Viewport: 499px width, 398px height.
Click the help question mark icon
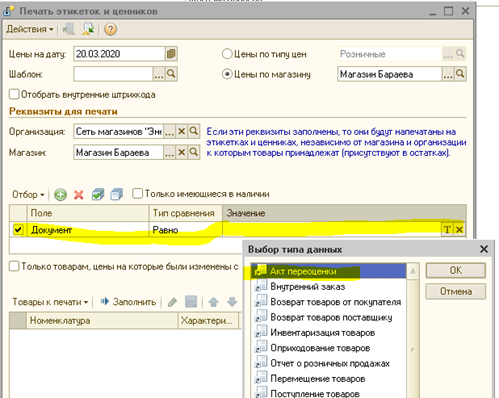point(110,29)
